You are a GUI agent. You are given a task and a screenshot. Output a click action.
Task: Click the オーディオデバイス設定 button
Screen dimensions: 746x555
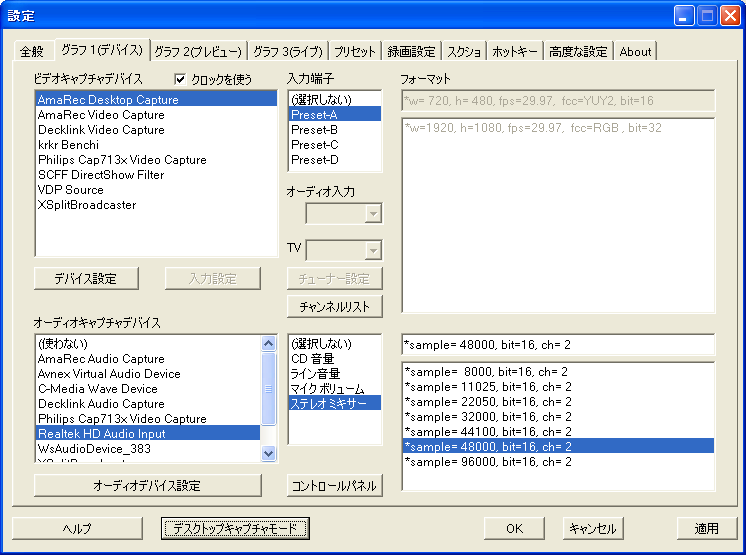click(147, 485)
